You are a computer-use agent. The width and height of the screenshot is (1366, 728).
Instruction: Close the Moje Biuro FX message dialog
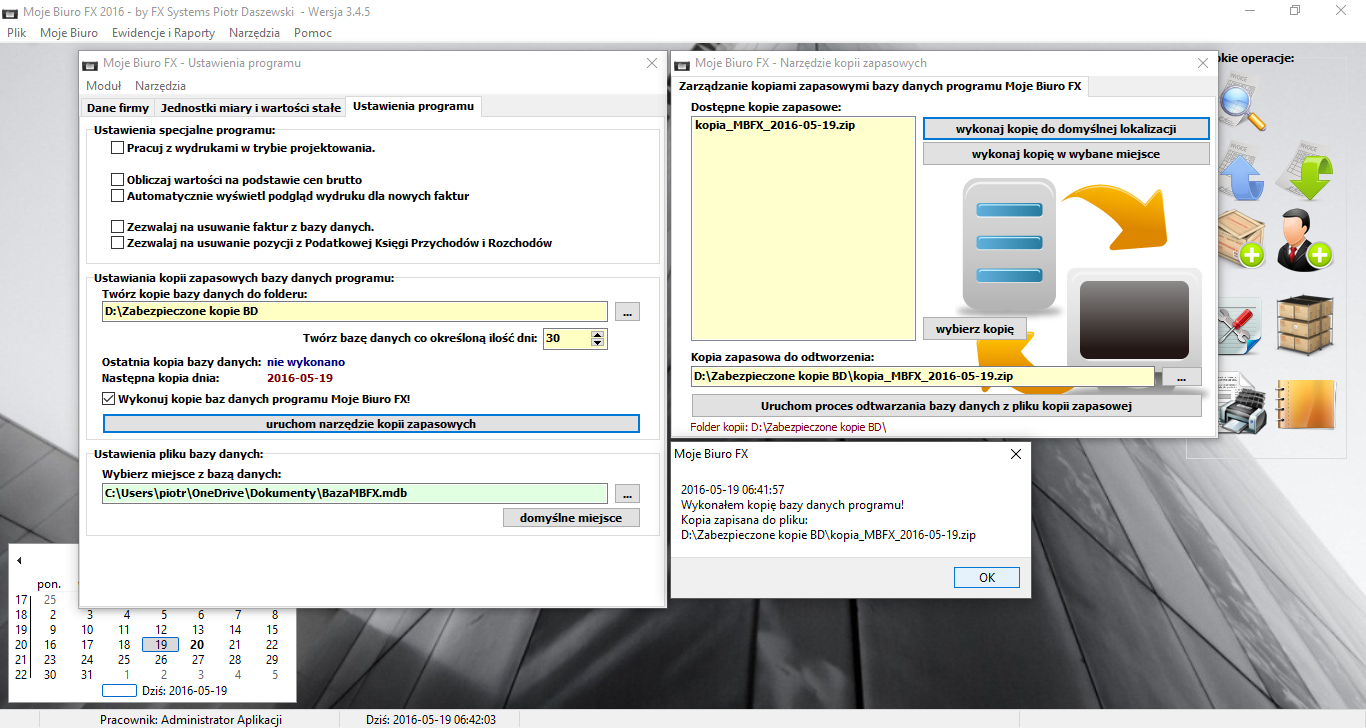tap(1016, 453)
